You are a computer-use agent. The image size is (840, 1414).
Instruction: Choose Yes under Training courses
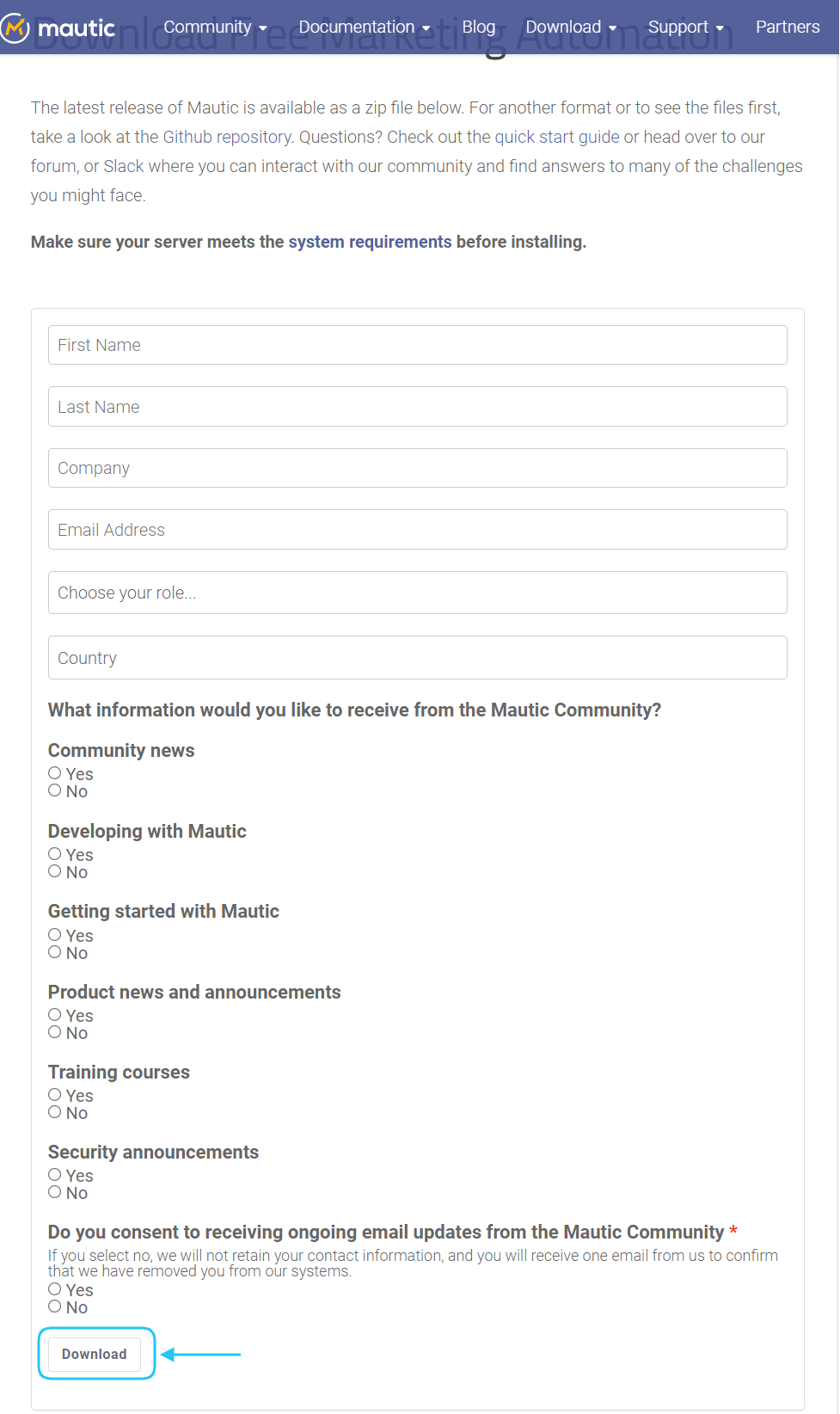[54, 1093]
